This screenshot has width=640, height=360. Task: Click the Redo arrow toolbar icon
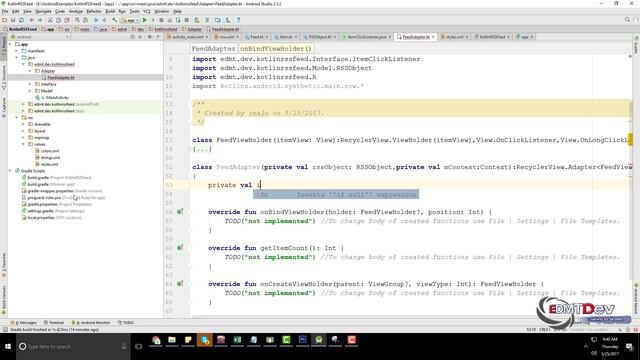click(40, 20)
